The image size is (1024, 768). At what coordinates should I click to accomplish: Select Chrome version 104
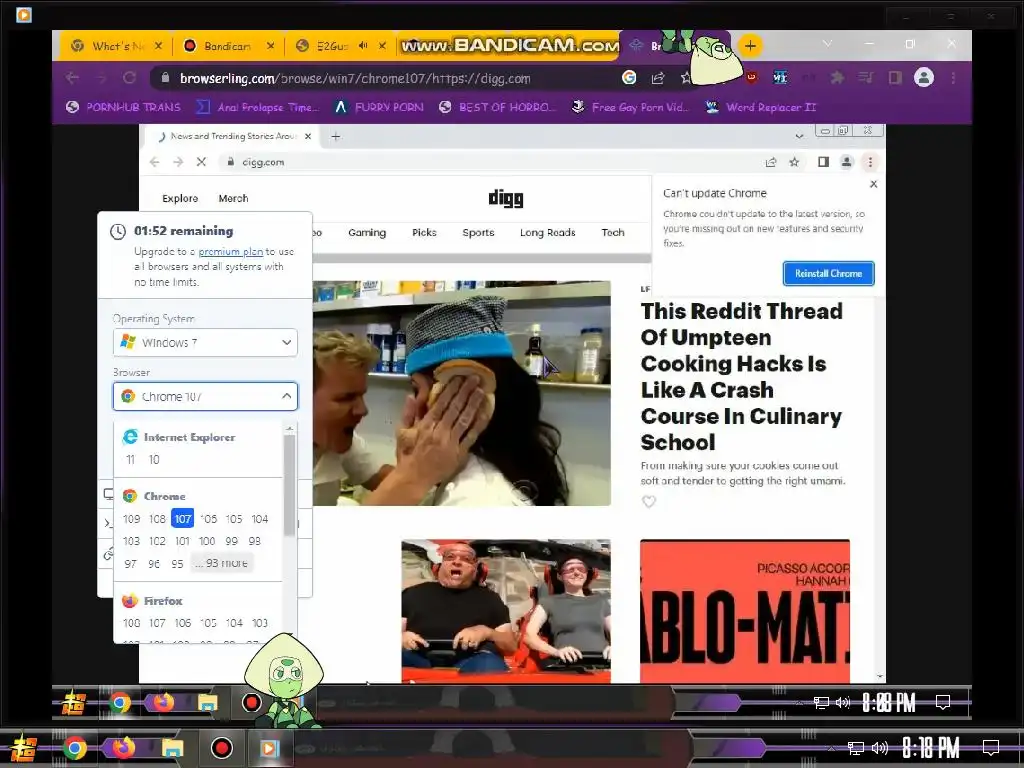point(260,519)
